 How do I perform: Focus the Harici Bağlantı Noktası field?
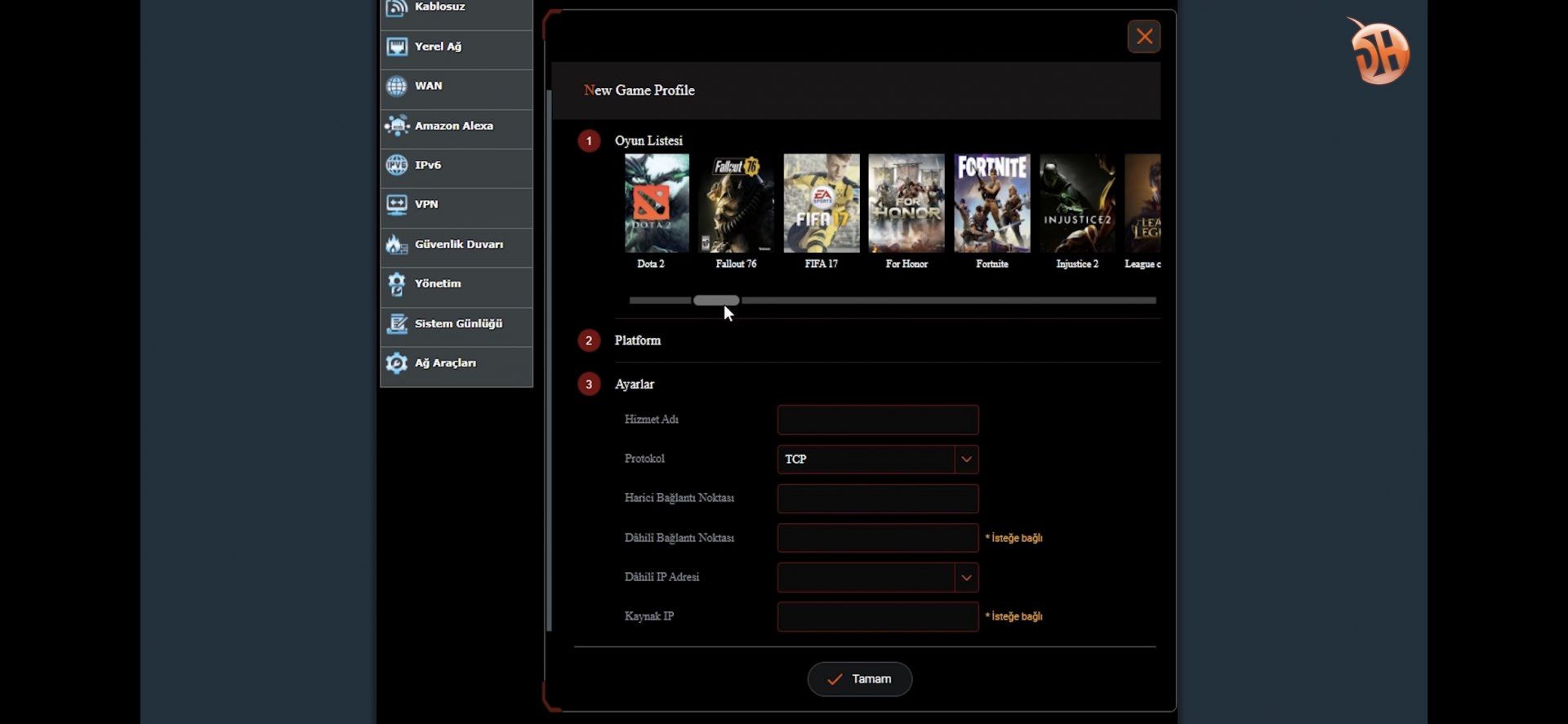click(x=878, y=499)
